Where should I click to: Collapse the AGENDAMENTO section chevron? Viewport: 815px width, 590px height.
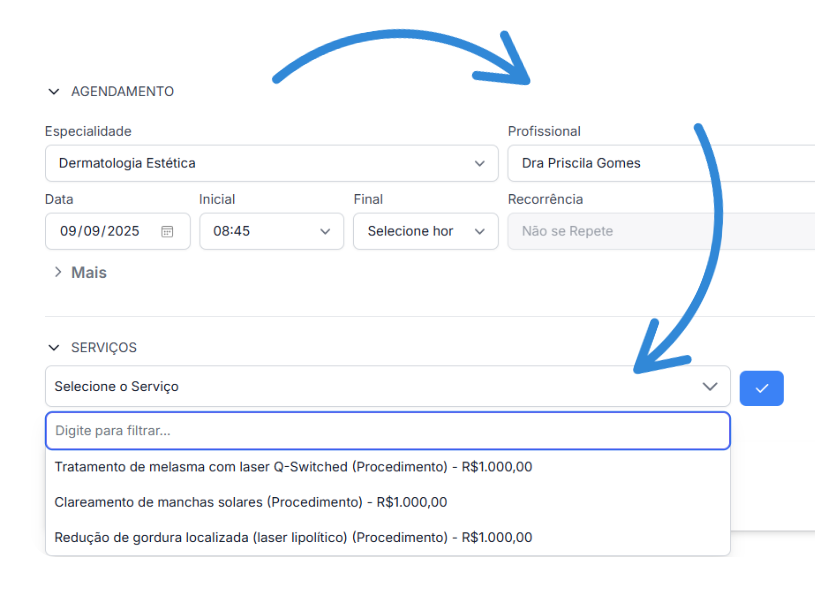tap(54, 92)
